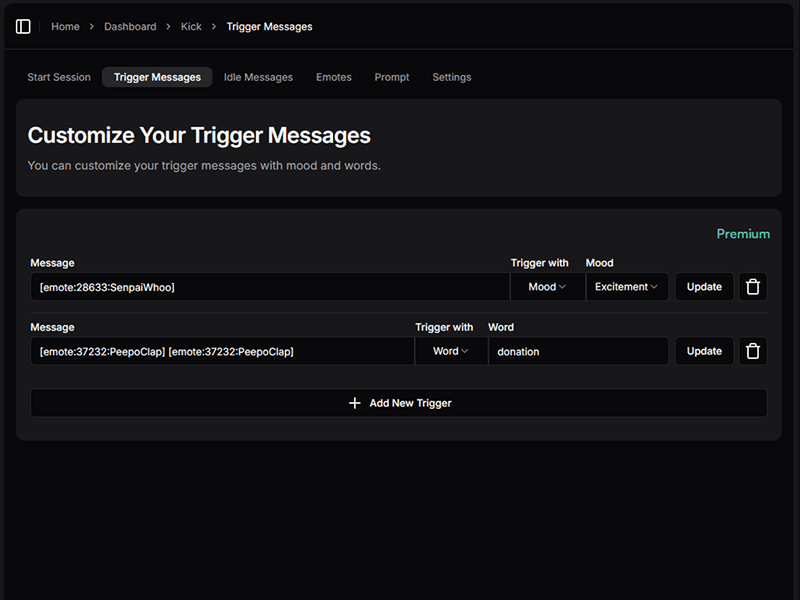Switch to the Idle Messages tab
The height and width of the screenshot is (600, 800).
click(258, 77)
